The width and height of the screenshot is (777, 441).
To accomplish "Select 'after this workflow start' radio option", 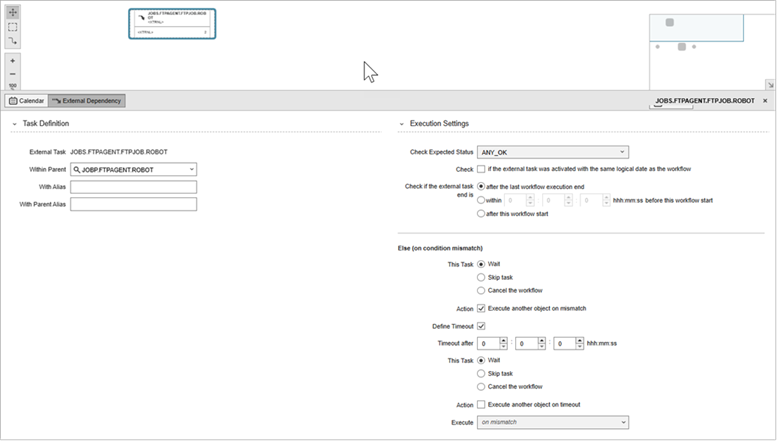I will [x=482, y=213].
